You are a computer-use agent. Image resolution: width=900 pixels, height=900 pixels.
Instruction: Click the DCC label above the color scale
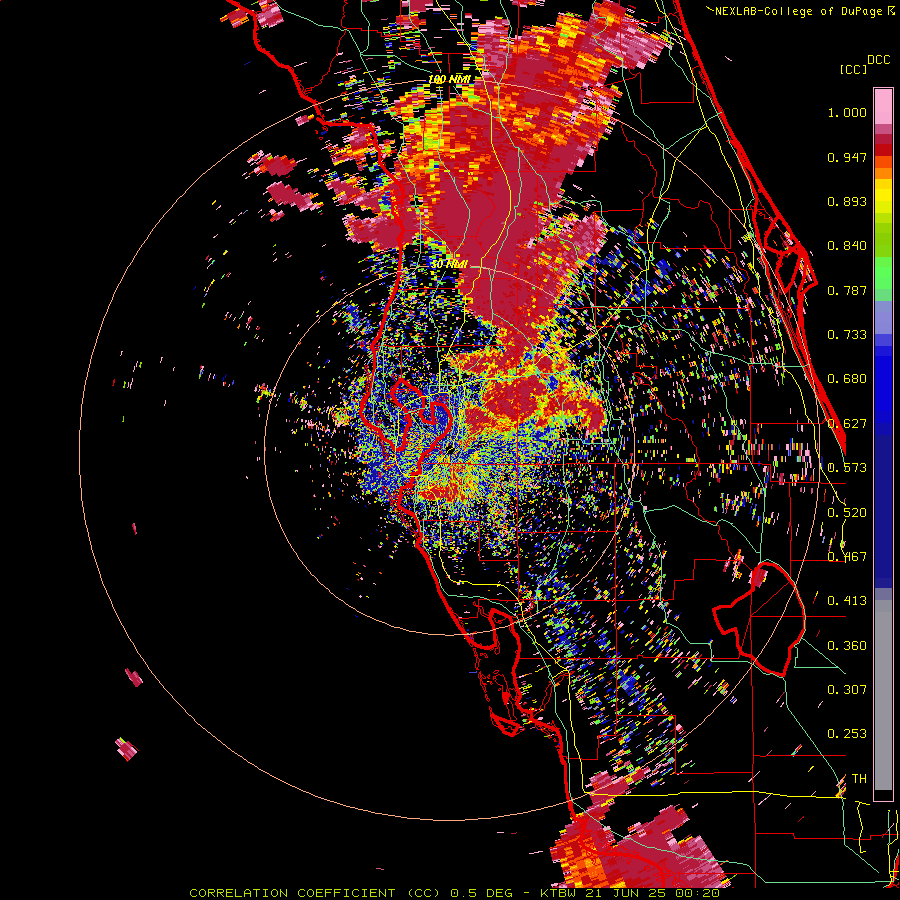tap(878, 60)
